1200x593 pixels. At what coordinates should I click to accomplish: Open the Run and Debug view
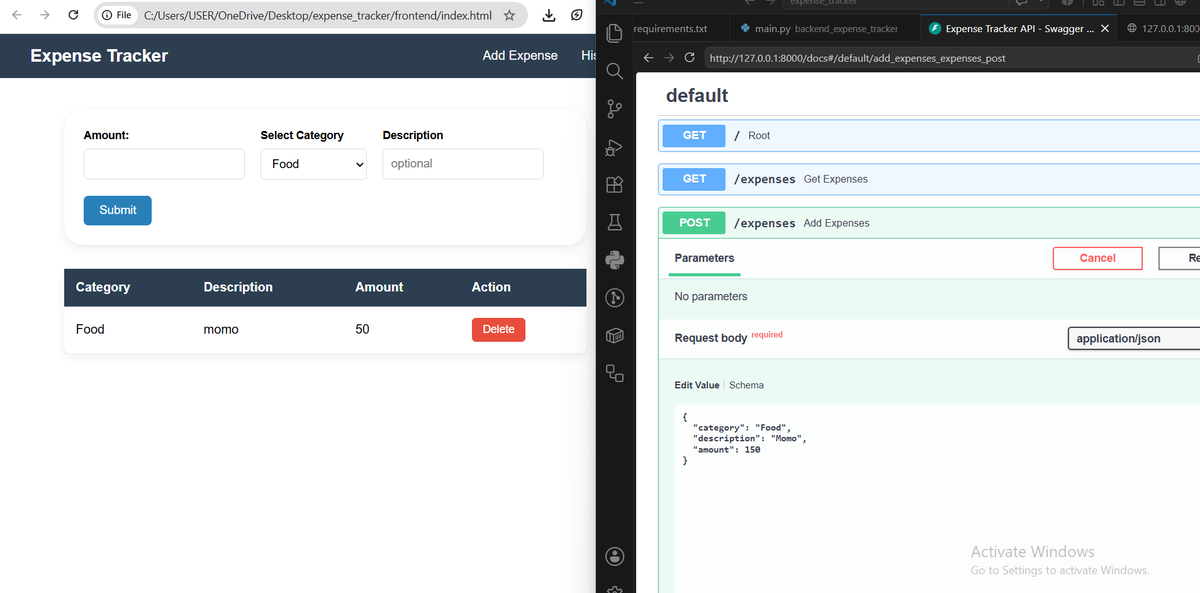[615, 147]
